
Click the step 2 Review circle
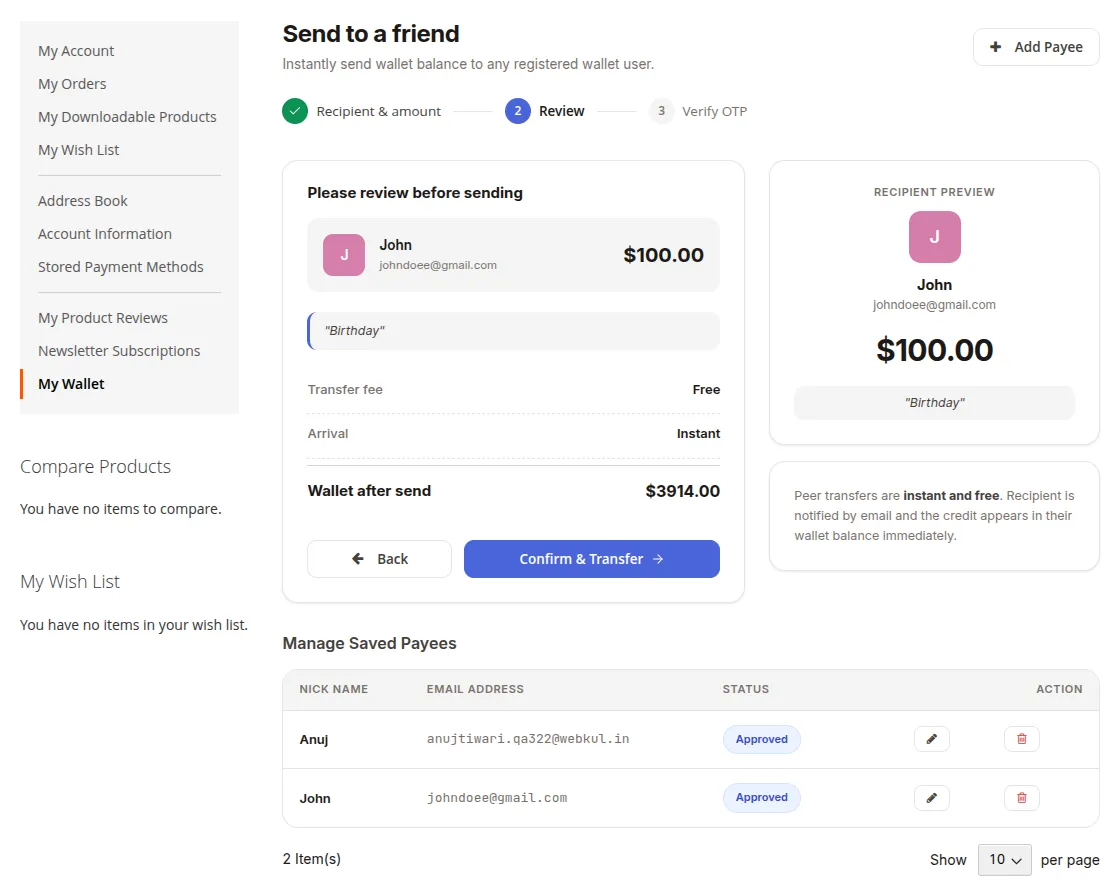pyautogui.click(x=518, y=111)
